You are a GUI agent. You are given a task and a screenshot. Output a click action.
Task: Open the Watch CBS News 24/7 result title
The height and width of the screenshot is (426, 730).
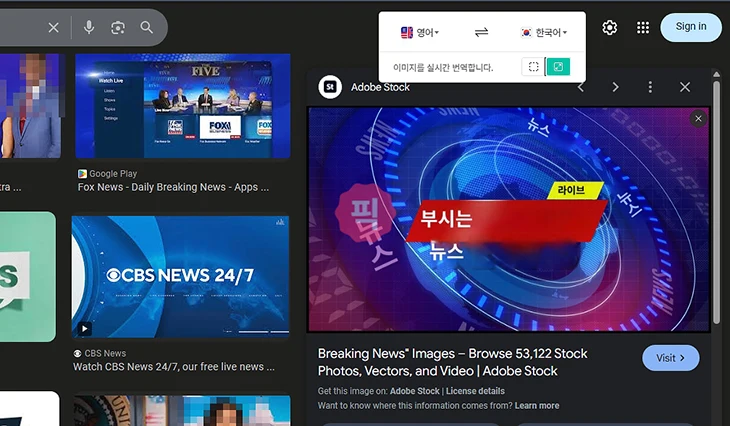[174, 367]
